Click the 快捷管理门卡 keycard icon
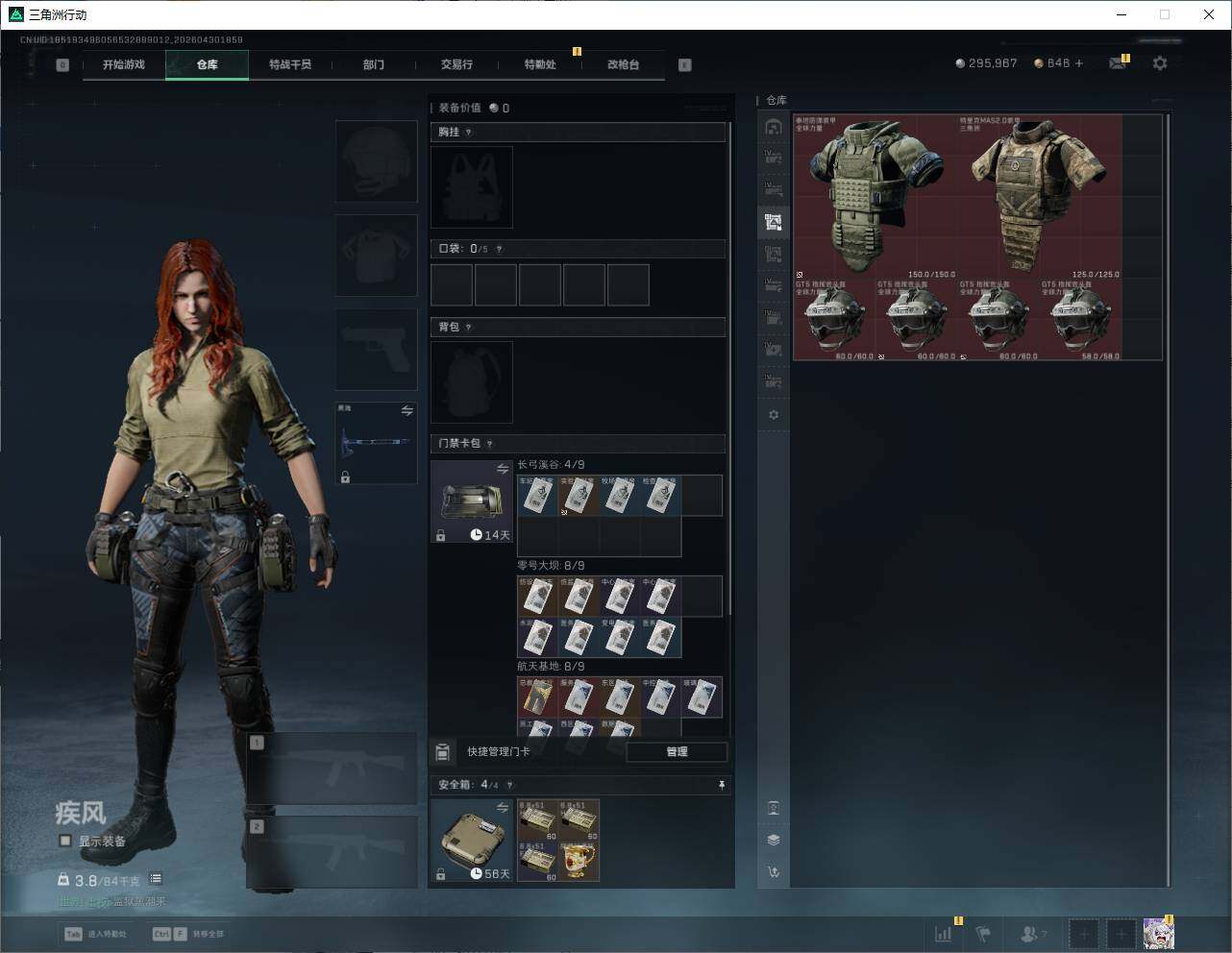 [443, 752]
